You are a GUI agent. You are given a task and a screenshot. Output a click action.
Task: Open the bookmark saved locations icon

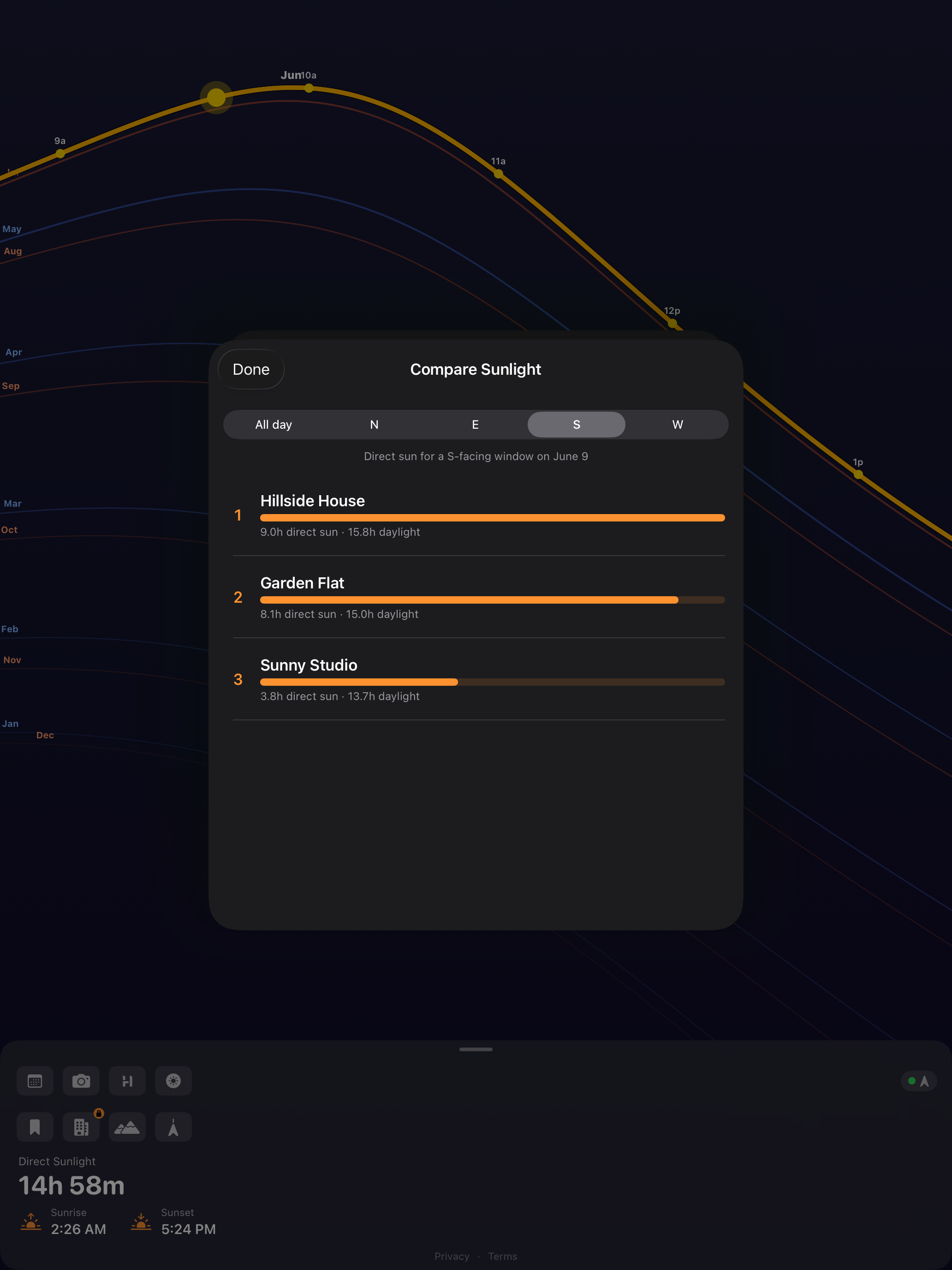tap(35, 1127)
